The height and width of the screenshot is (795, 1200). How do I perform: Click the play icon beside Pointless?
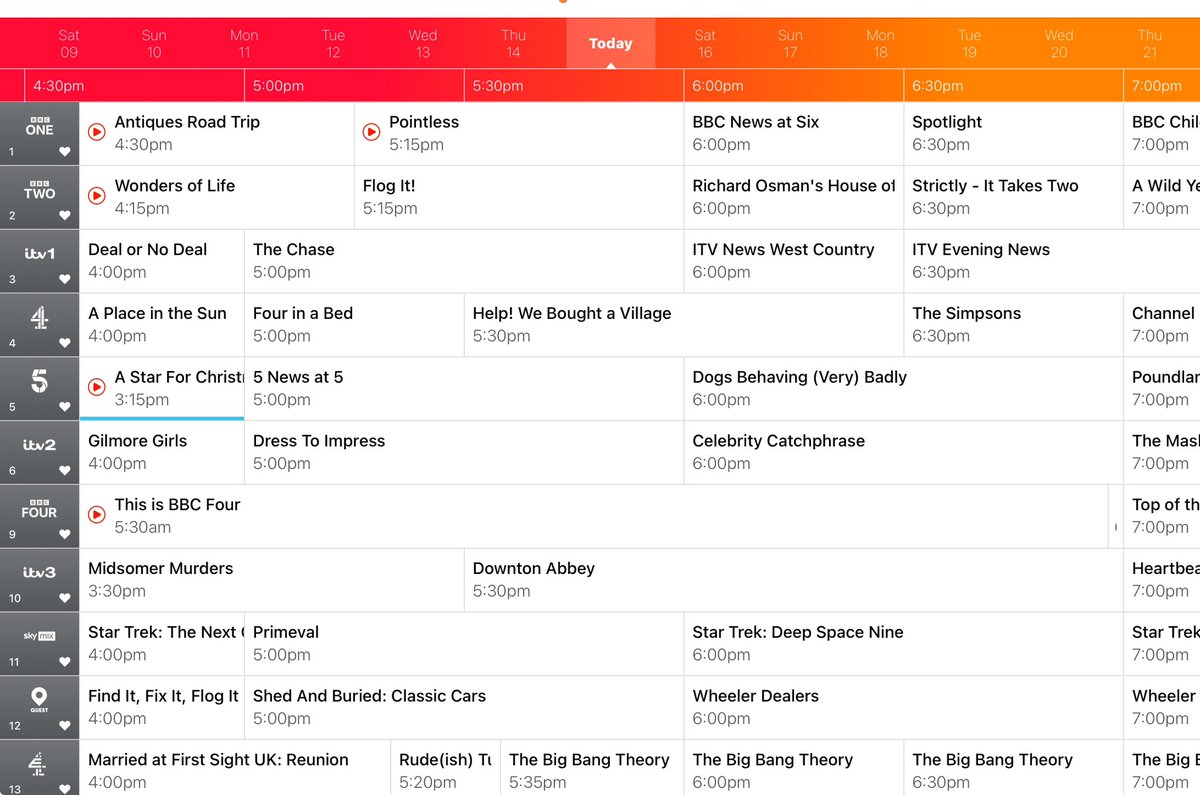[x=371, y=132]
